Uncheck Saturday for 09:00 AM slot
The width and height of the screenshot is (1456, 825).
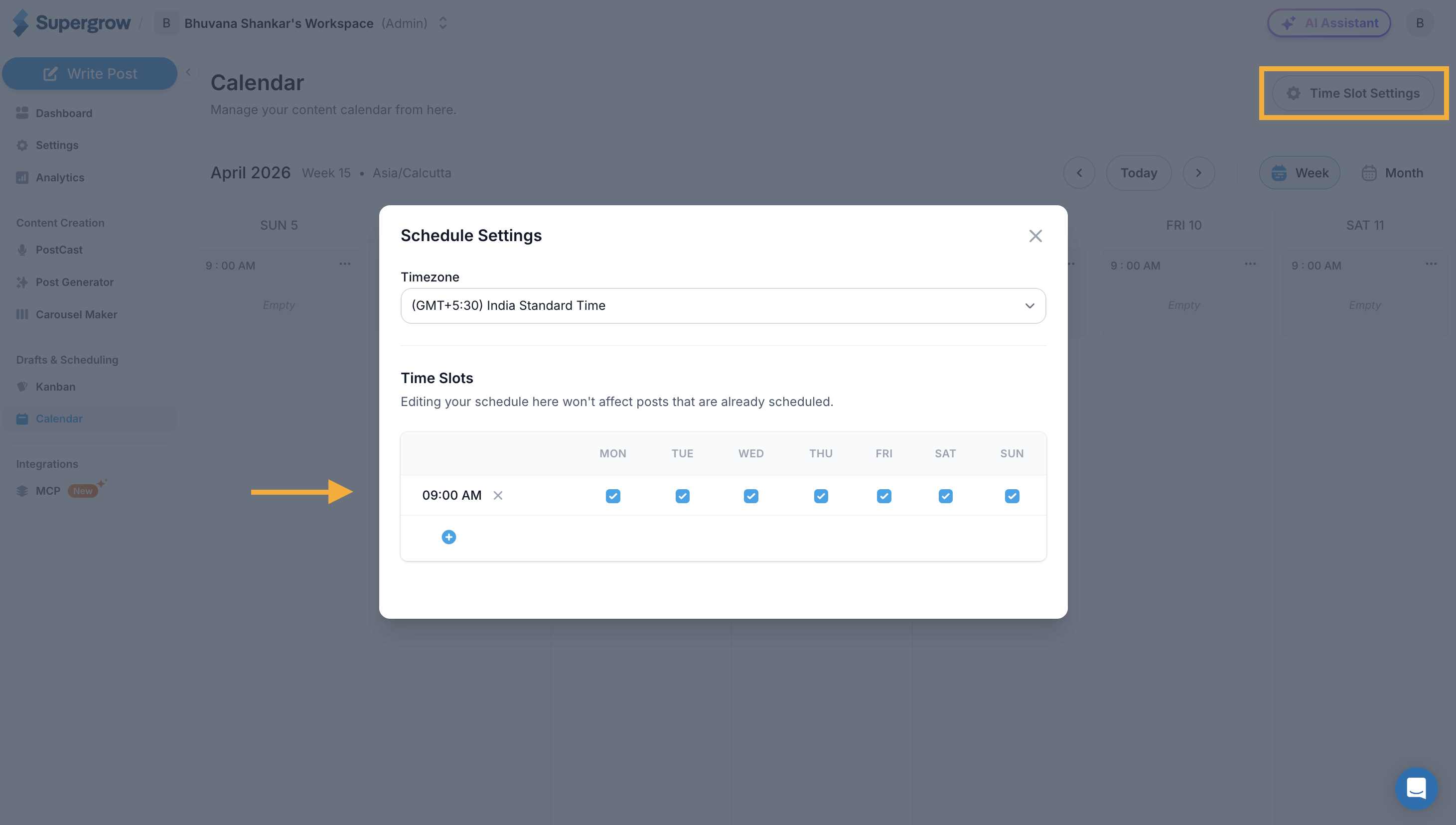click(x=945, y=496)
